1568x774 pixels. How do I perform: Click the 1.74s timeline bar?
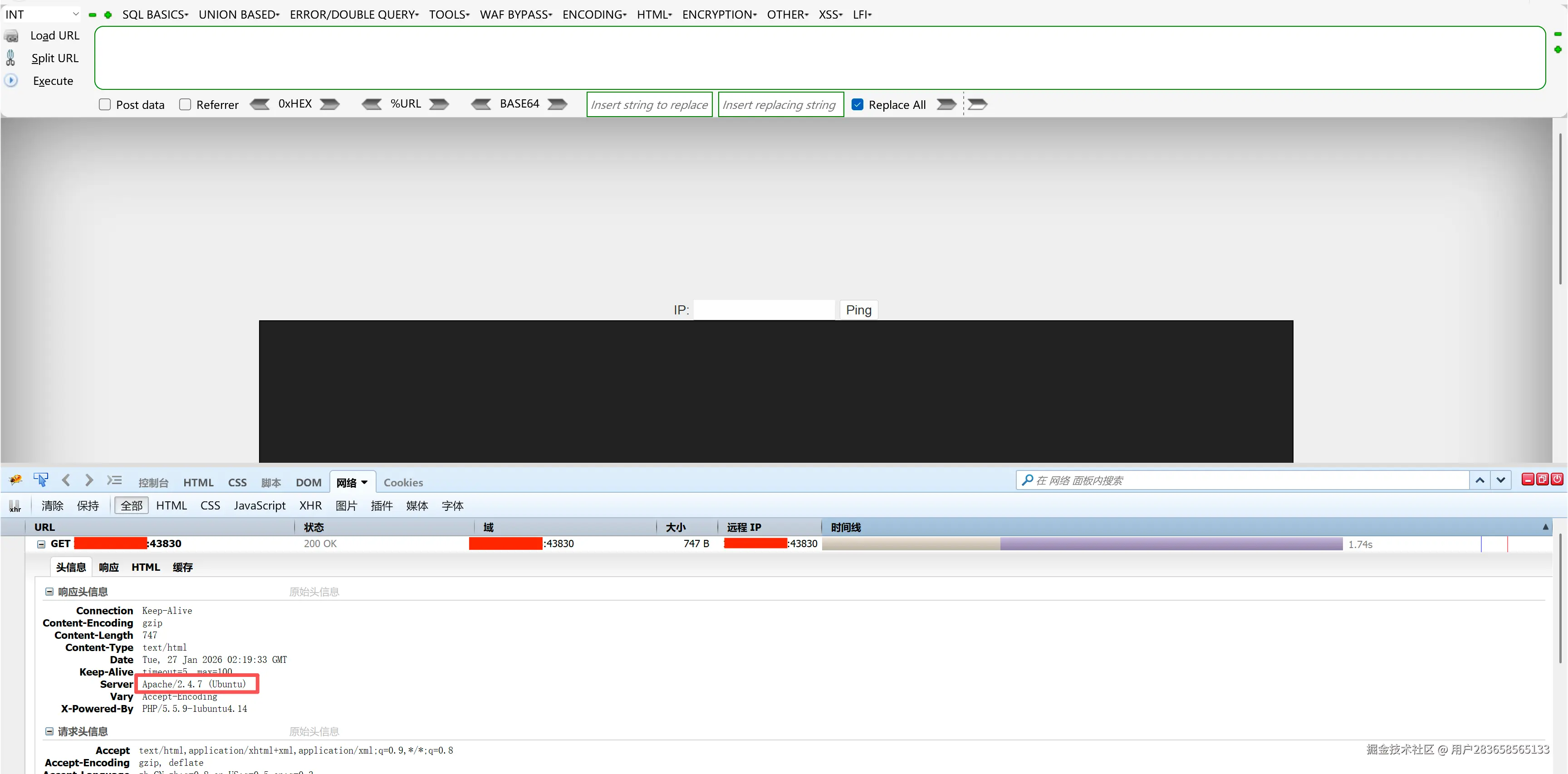1082,544
